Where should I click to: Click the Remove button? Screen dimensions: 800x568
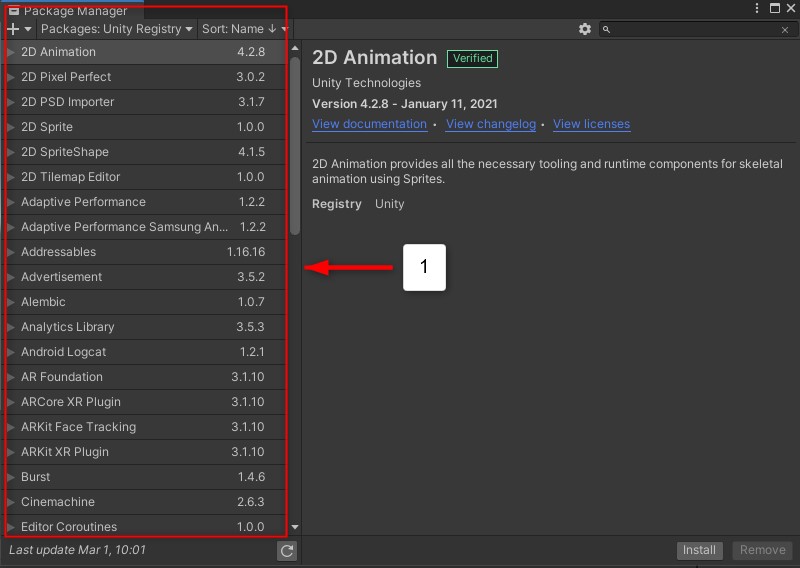tap(762, 550)
